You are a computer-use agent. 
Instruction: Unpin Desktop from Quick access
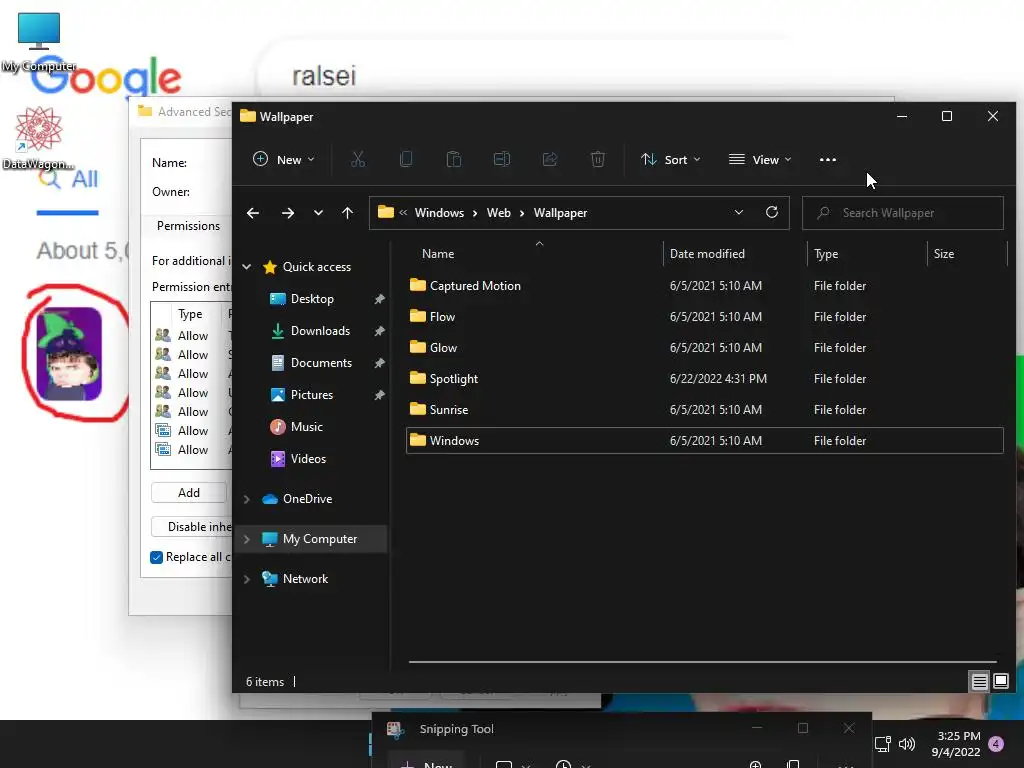coord(379,299)
